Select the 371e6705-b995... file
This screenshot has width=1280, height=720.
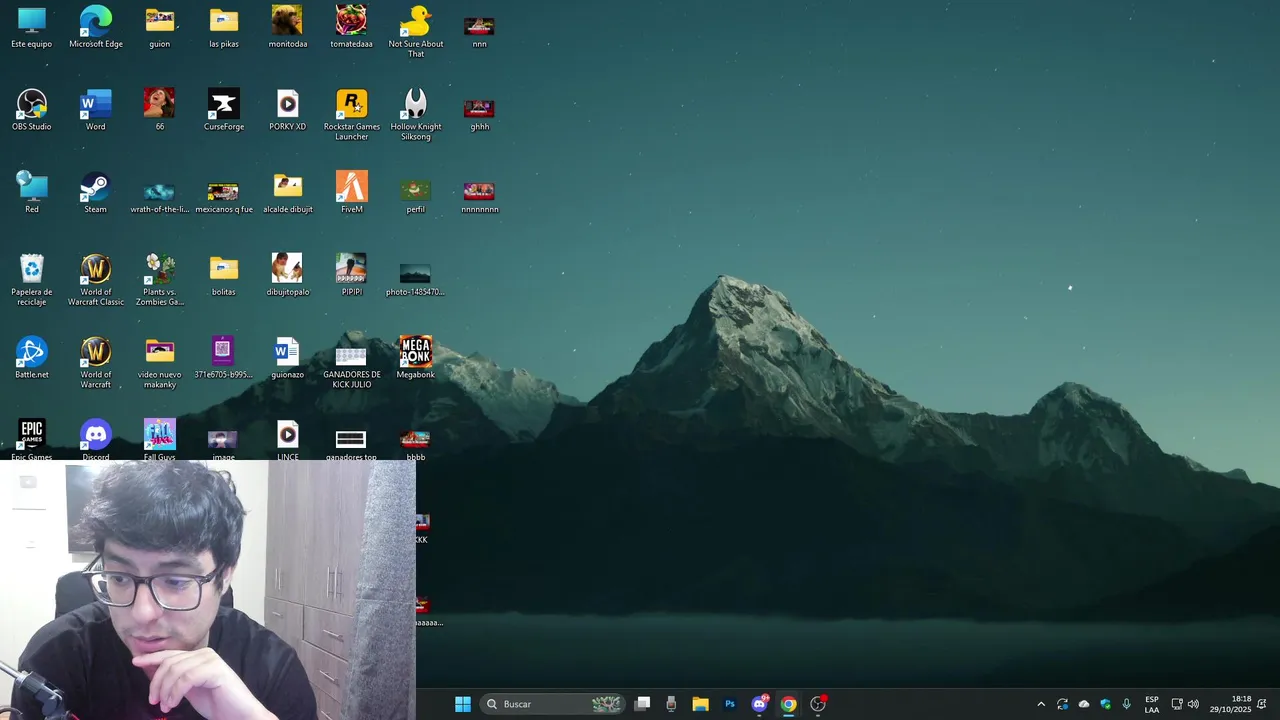point(224,358)
